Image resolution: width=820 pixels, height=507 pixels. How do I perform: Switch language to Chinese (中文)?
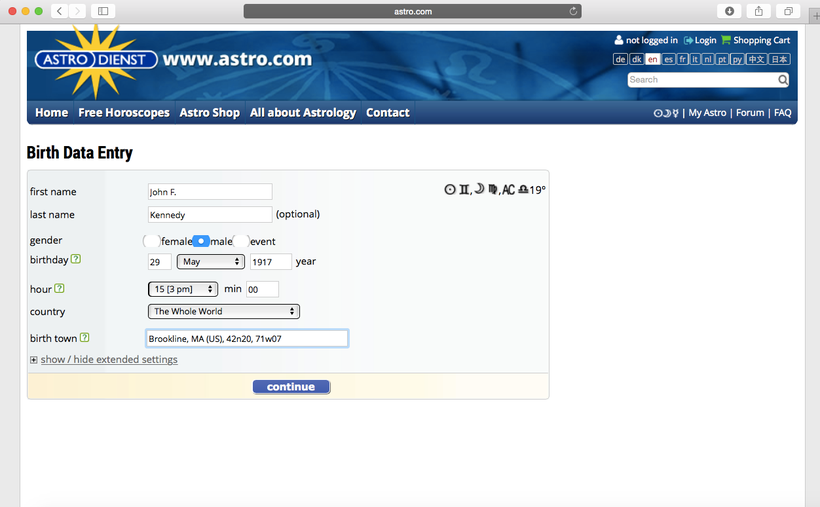tap(756, 59)
